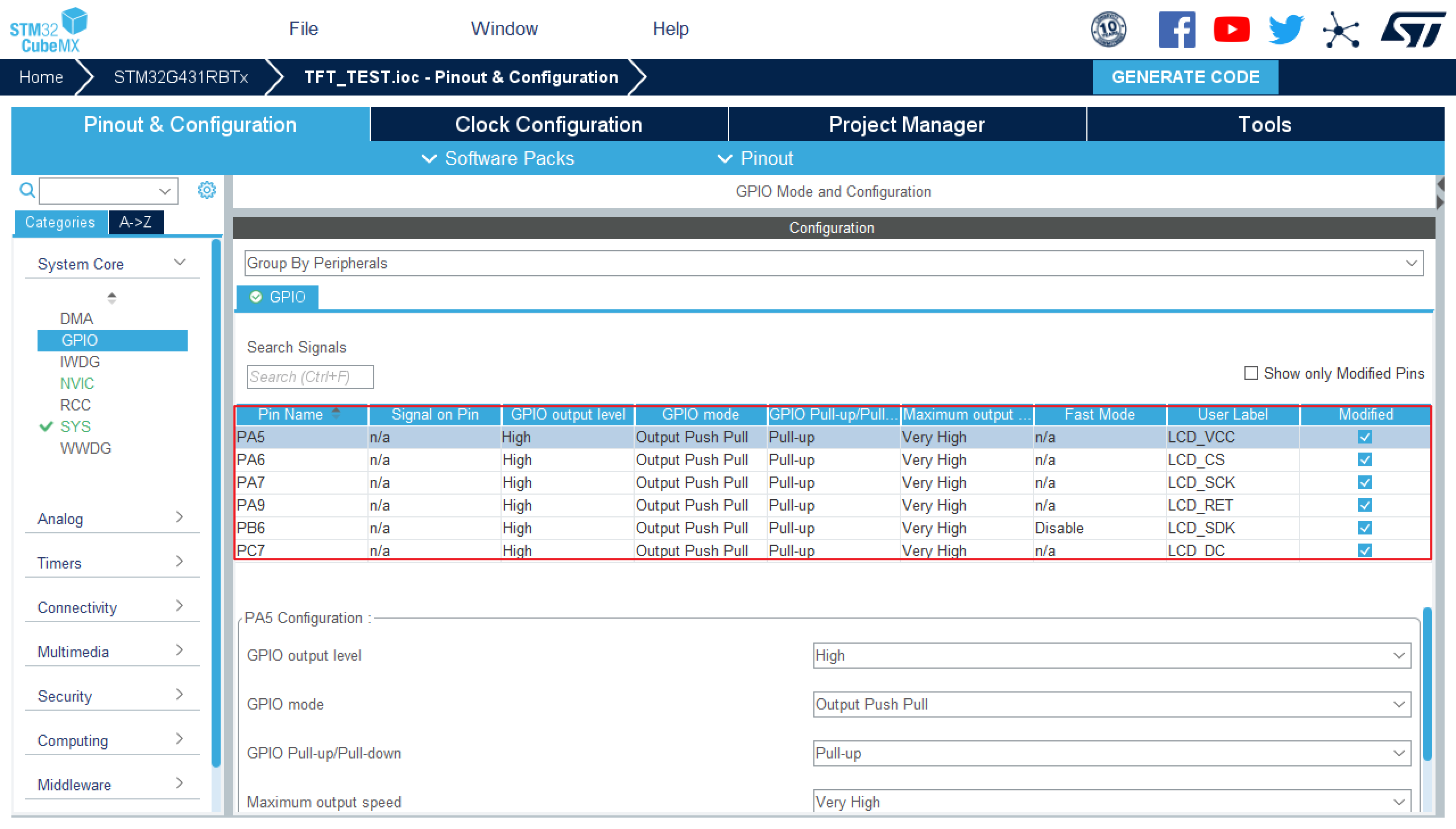The height and width of the screenshot is (829, 1456).
Task: Open the Help menu
Action: click(x=670, y=28)
